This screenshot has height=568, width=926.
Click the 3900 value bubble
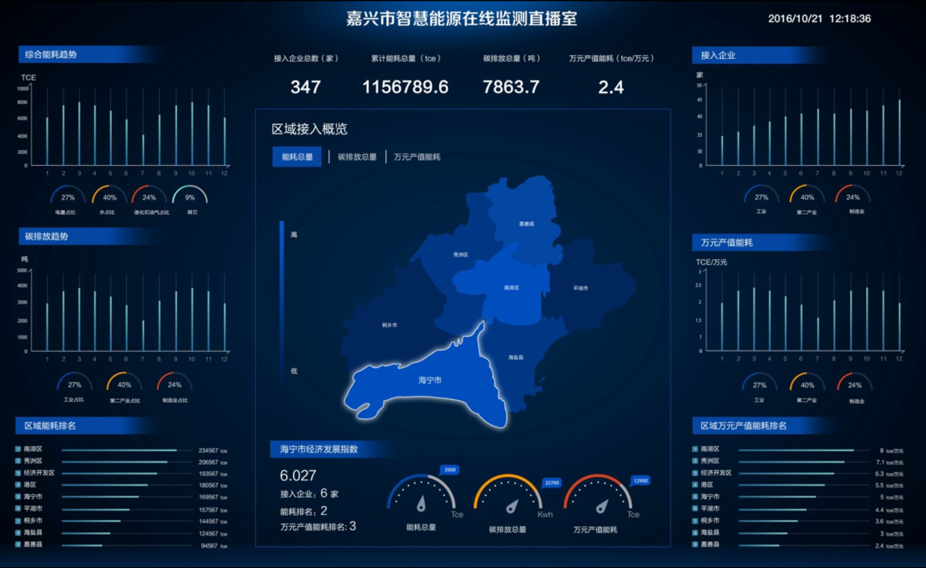click(x=450, y=470)
